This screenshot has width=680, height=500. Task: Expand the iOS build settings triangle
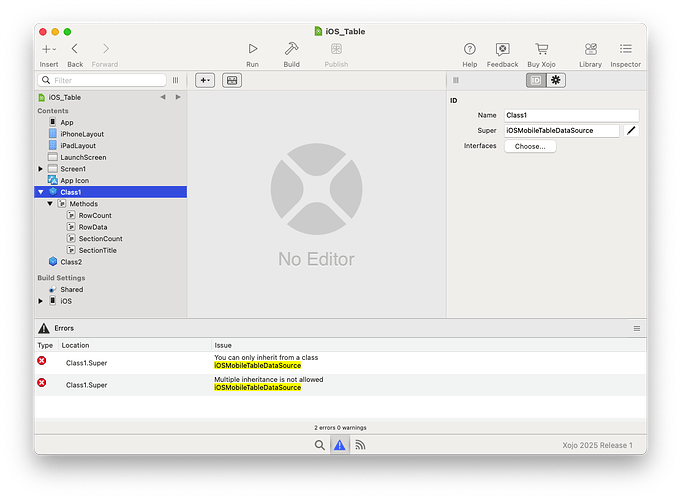(x=41, y=301)
